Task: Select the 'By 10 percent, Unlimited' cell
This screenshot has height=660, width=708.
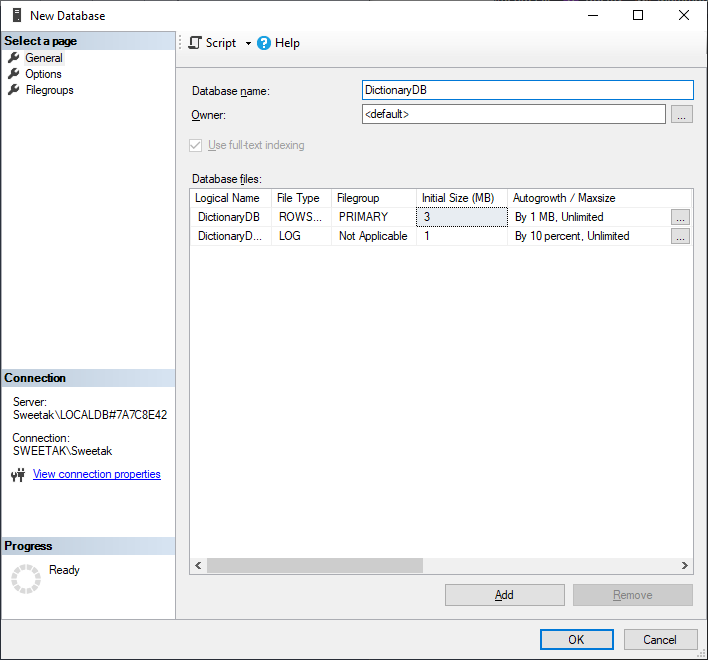Action: point(589,236)
